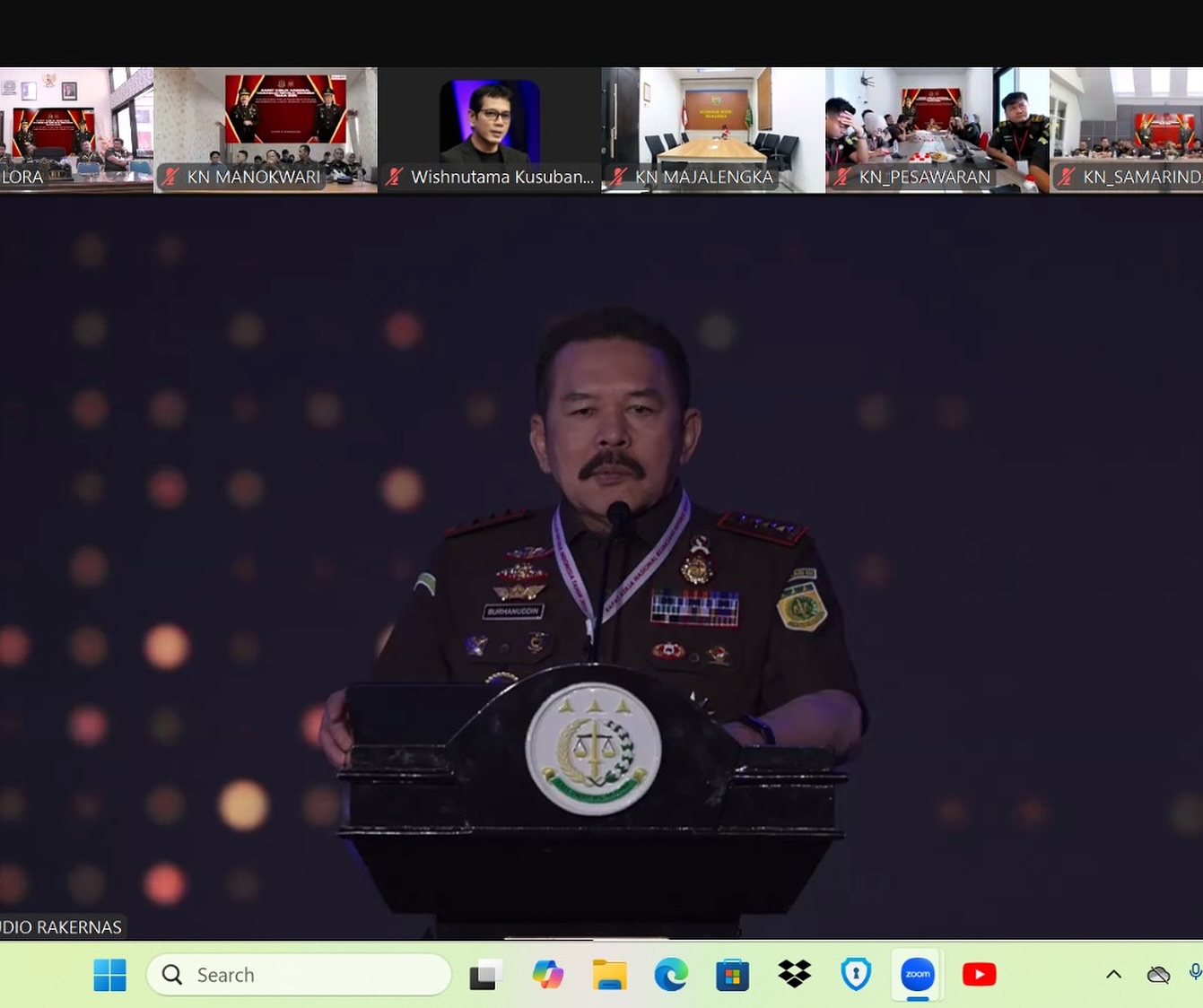This screenshot has width=1203, height=1008.
Task: Launch YouTube from the taskbar
Action: (979, 974)
